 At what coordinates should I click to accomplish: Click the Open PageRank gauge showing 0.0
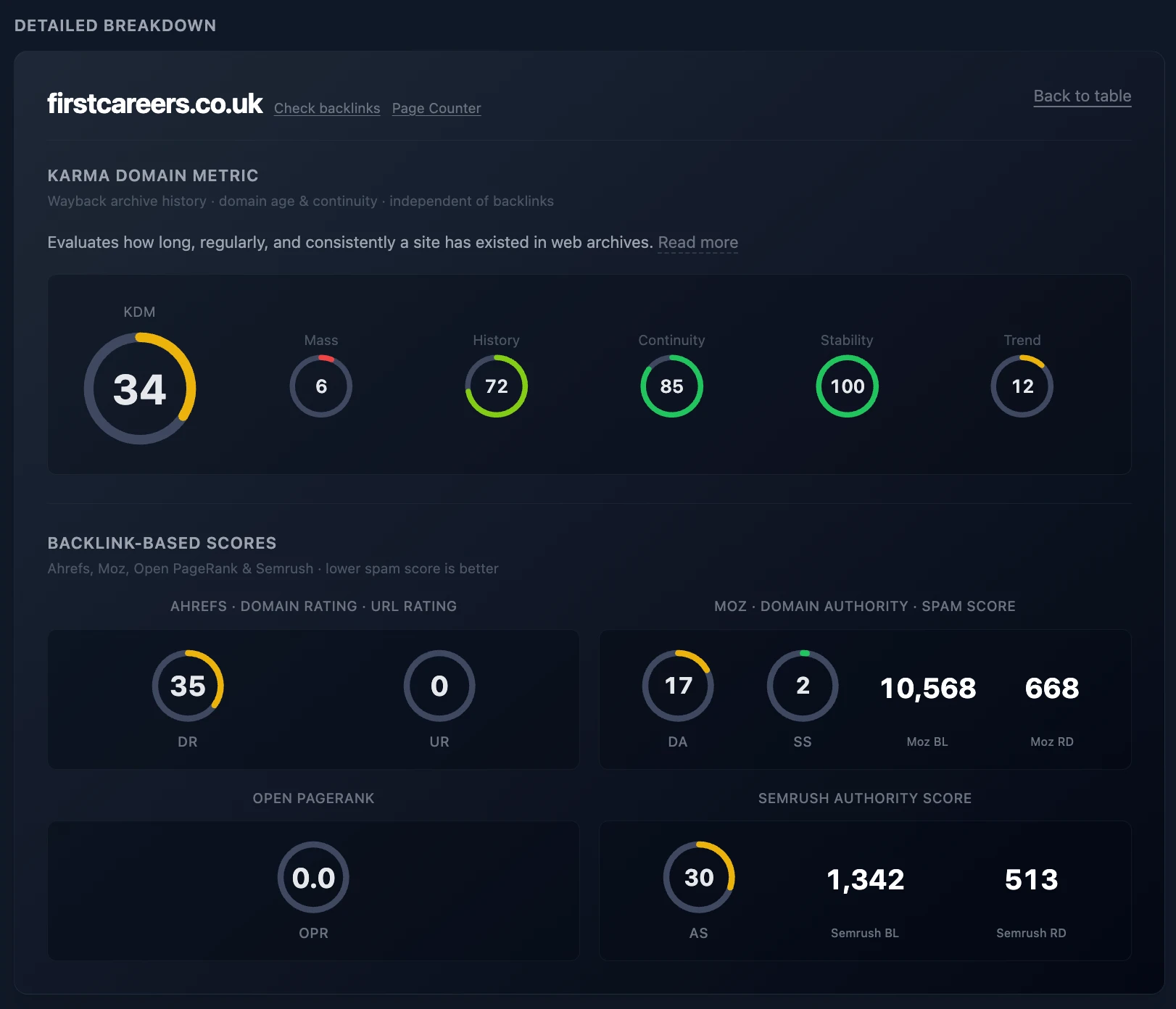(x=313, y=877)
